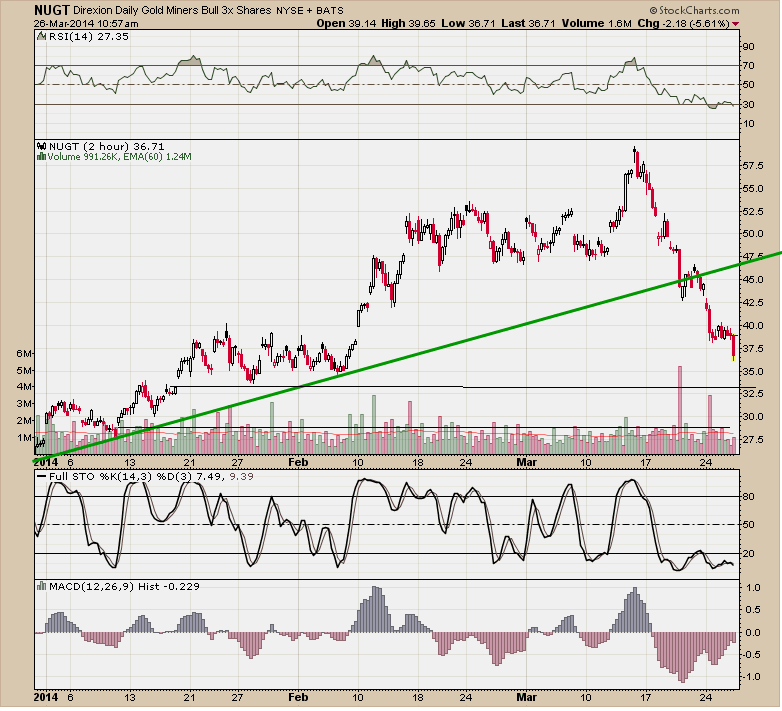Click the '26-Mar-2014 10:57 am' timestamp

(x=86, y=23)
